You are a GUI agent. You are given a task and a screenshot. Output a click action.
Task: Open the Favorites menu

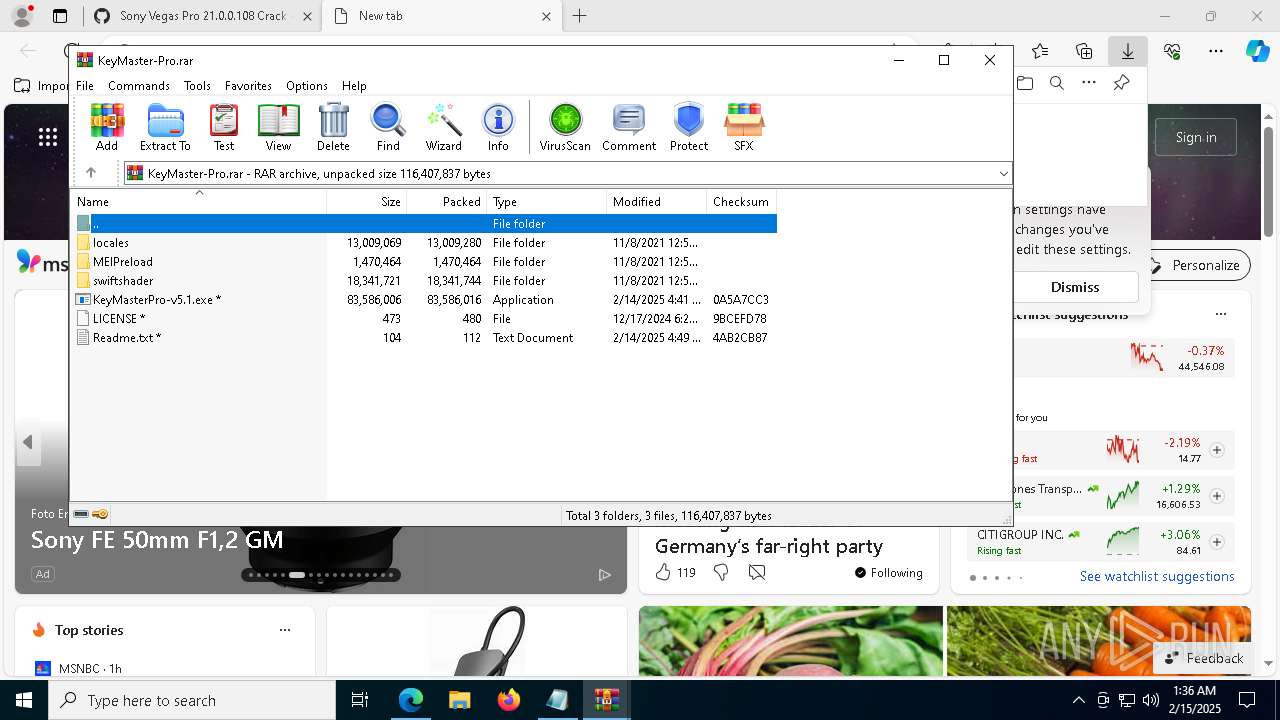point(248,86)
